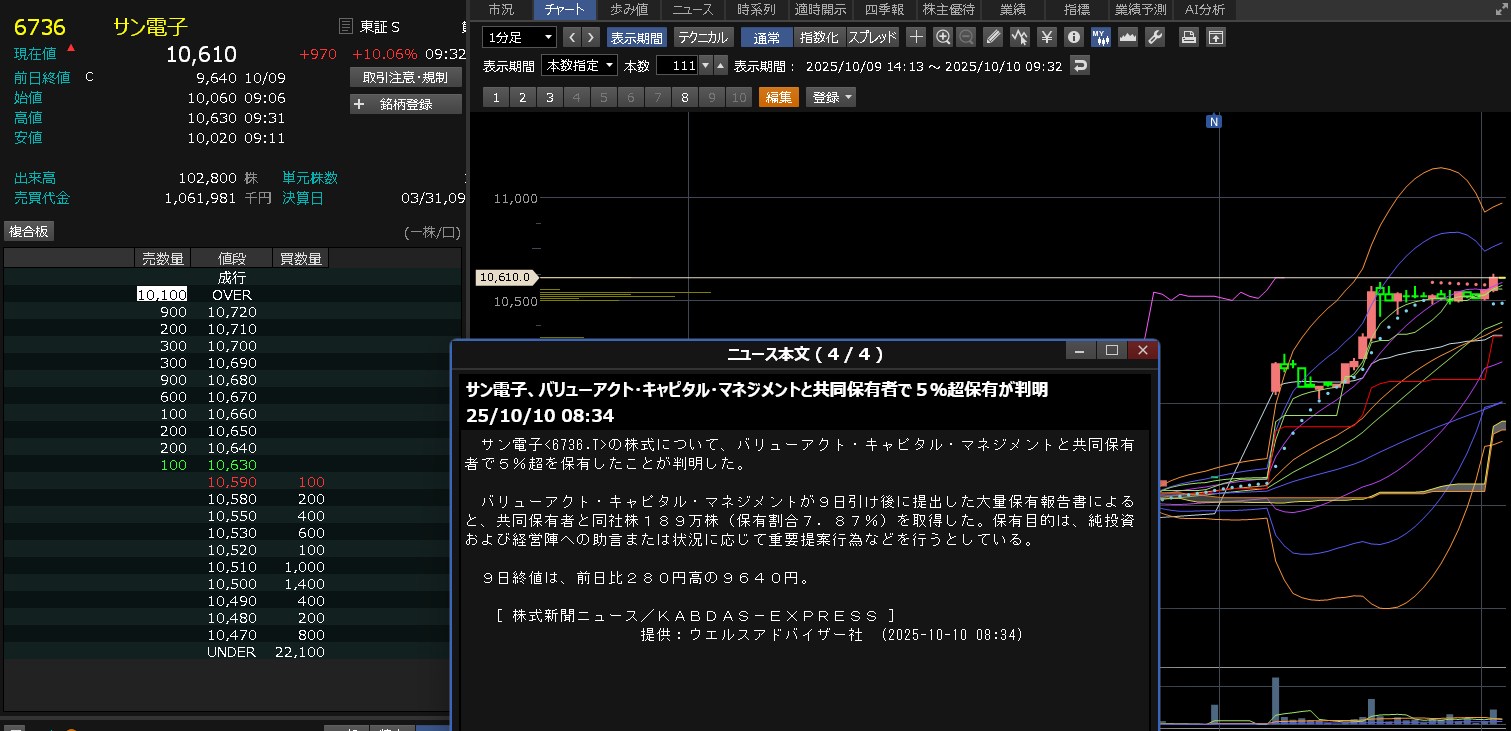
Task: Switch to the ニュース tab
Action: 693,9
